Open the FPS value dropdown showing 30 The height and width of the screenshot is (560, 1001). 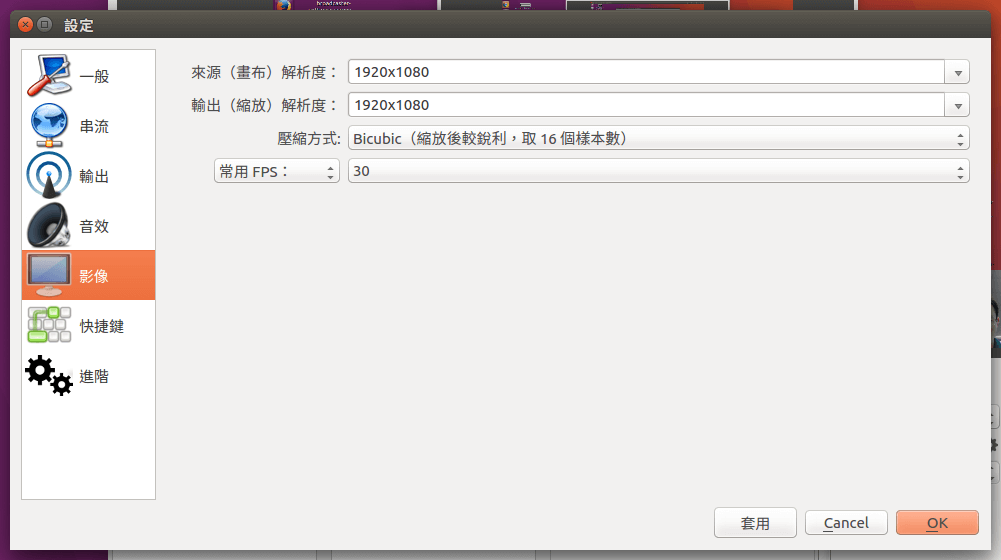[x=658, y=172]
